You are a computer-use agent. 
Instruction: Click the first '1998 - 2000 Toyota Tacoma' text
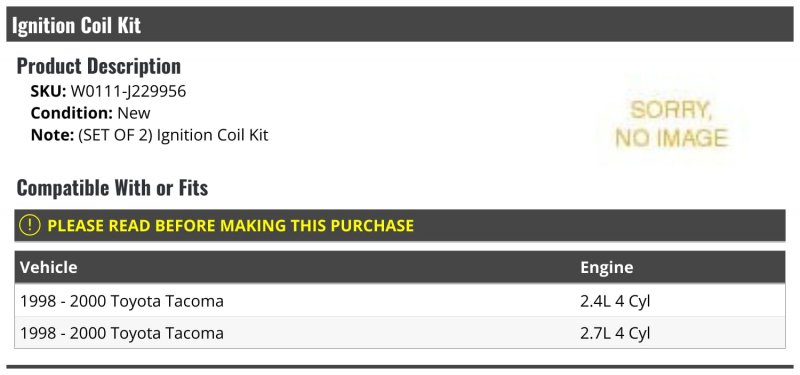[122, 301]
